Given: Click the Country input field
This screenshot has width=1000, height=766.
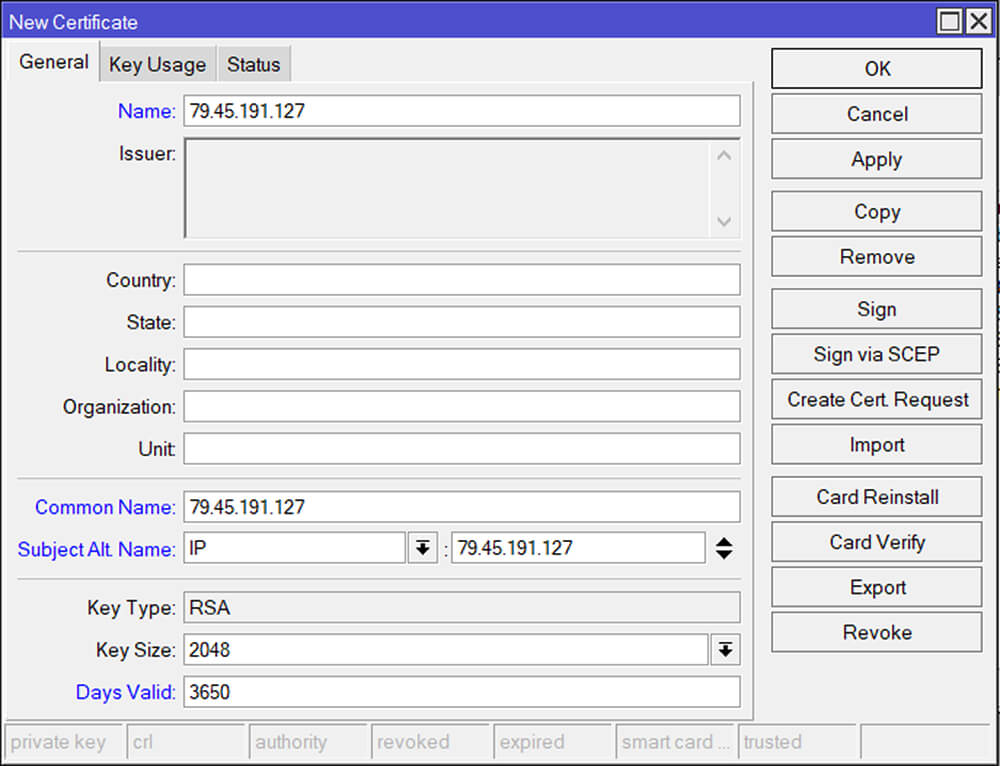Looking at the screenshot, I should [462, 280].
